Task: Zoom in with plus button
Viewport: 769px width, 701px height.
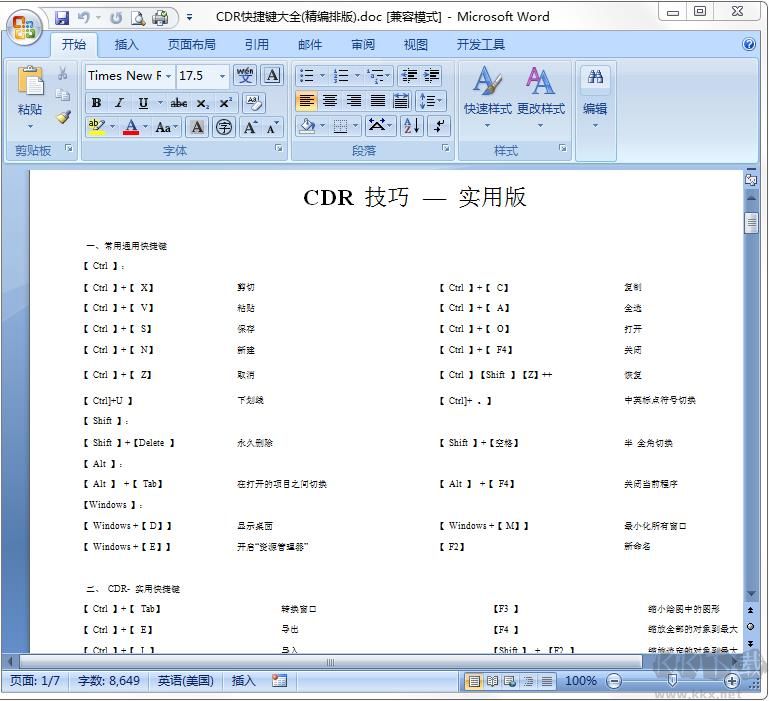Action: (x=731, y=681)
